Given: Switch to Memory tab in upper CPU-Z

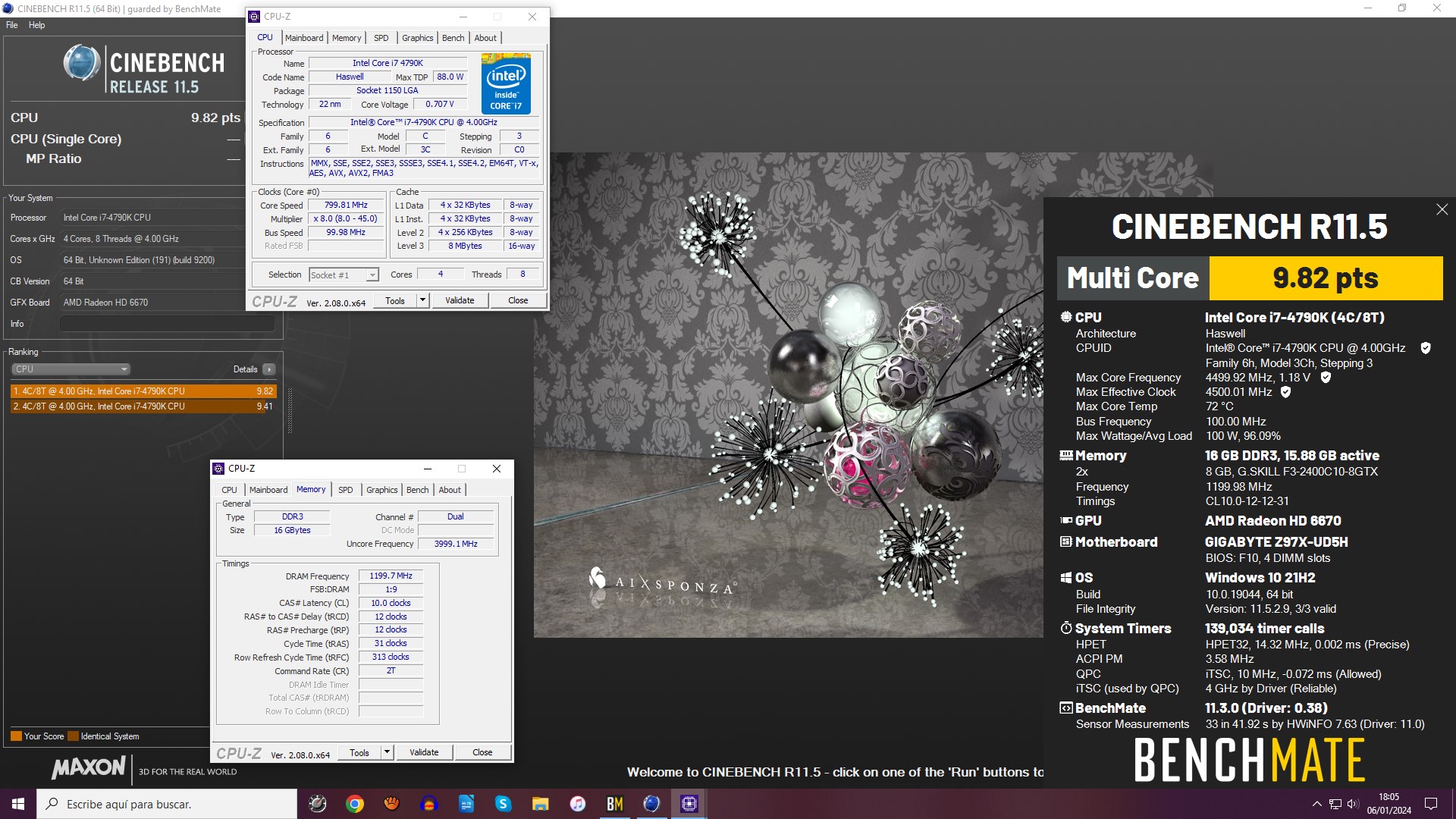Looking at the screenshot, I should (347, 38).
